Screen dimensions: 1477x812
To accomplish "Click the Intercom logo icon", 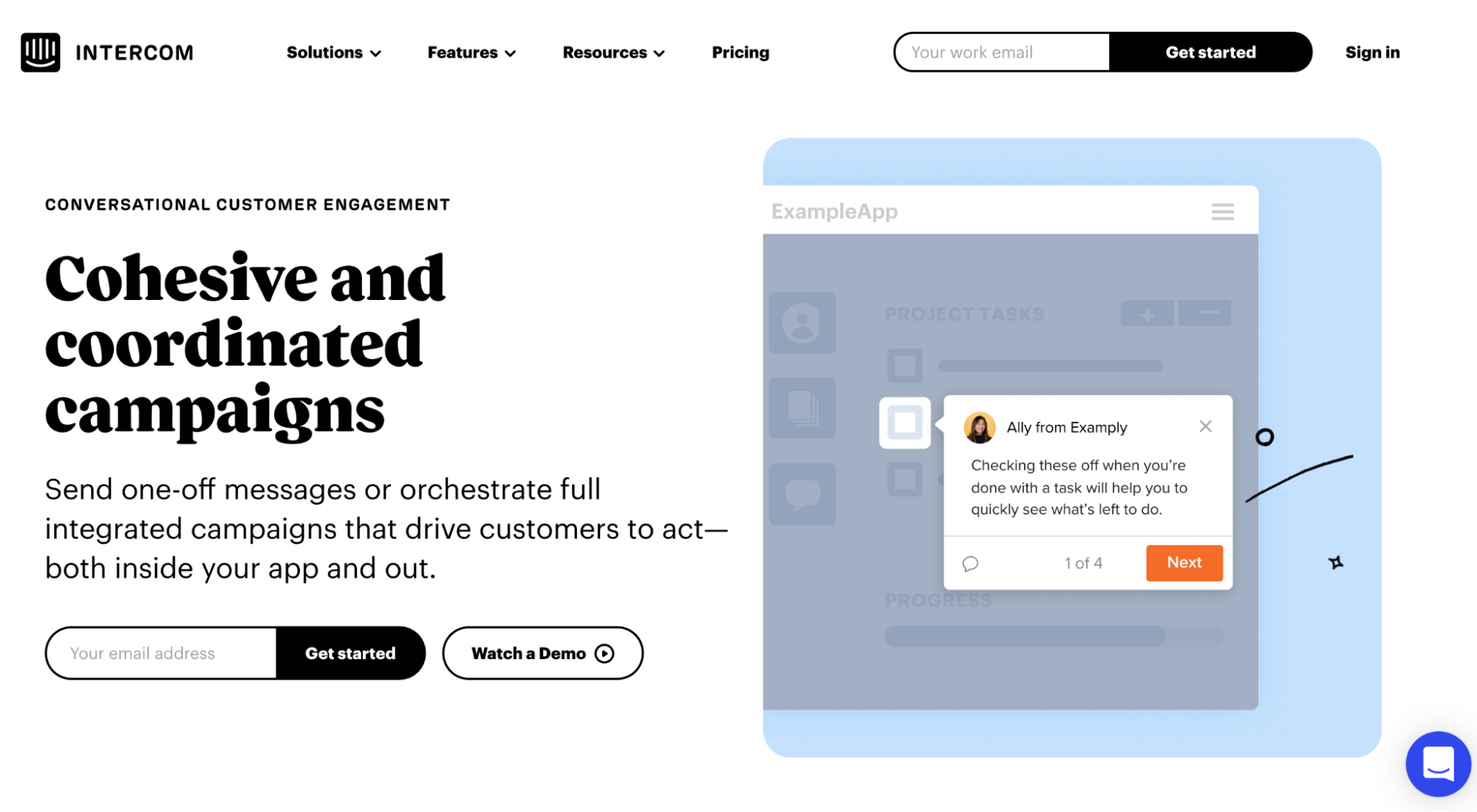I will coord(41,50).
